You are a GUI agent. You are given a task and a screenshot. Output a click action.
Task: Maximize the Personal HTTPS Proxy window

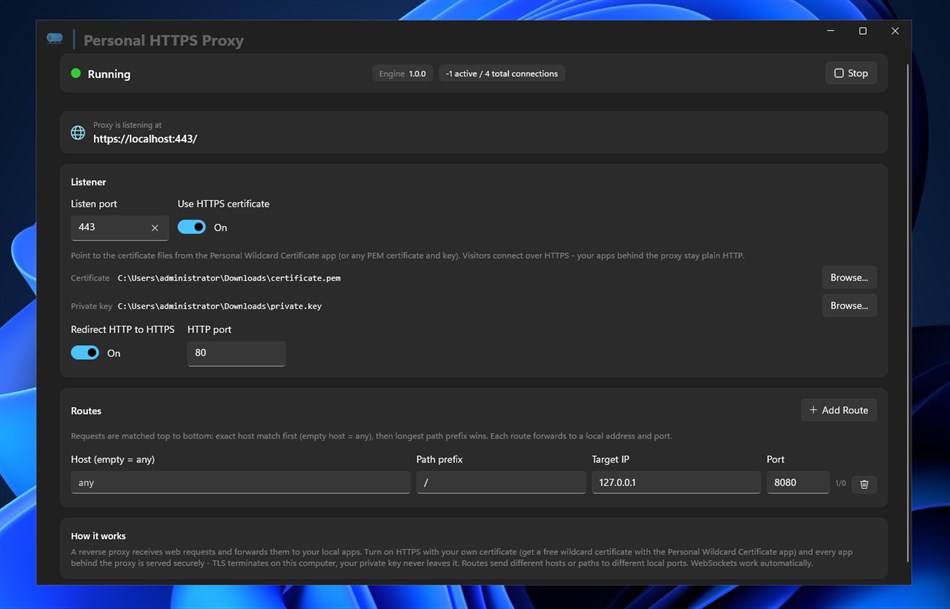pos(863,31)
